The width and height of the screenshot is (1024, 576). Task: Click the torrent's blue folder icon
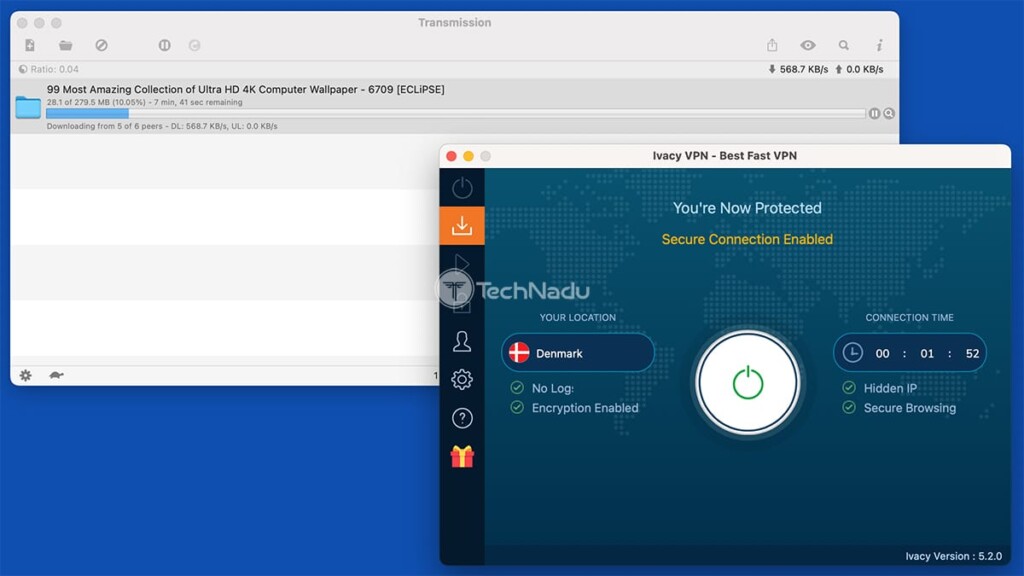coord(28,107)
